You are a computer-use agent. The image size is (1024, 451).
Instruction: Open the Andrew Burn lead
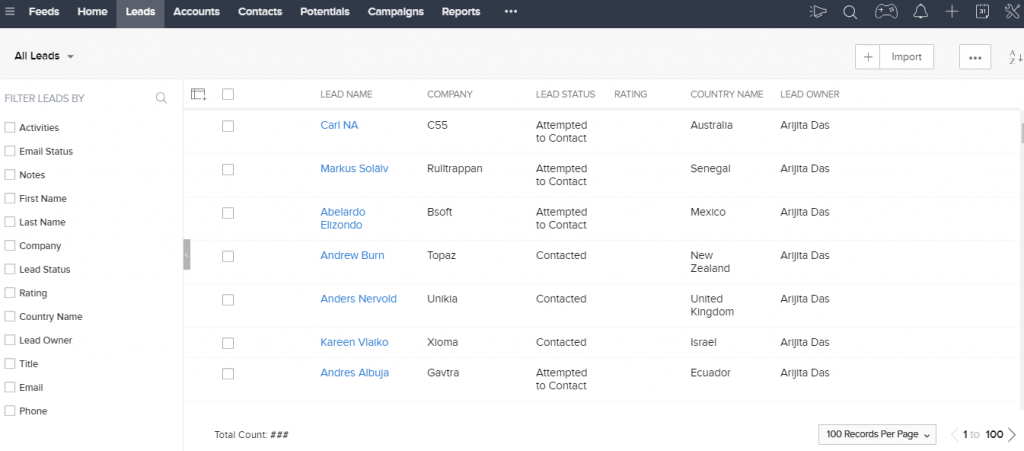353,255
